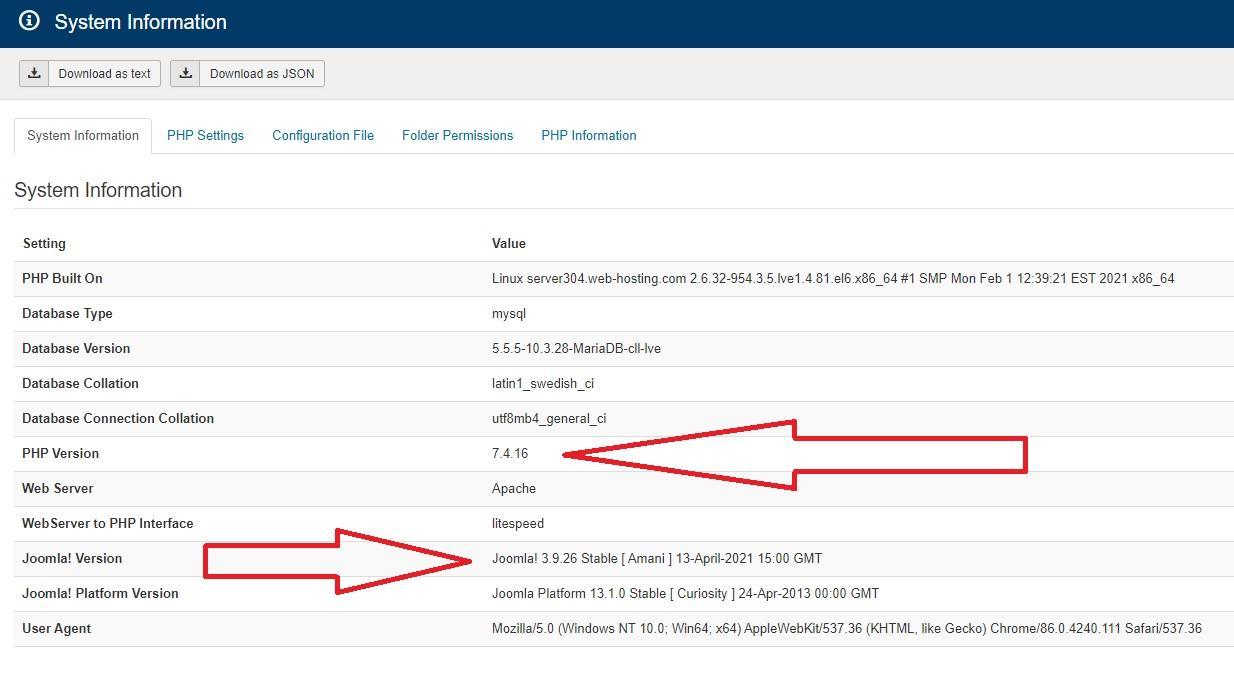Click the 'Database Version' label

[76, 348]
